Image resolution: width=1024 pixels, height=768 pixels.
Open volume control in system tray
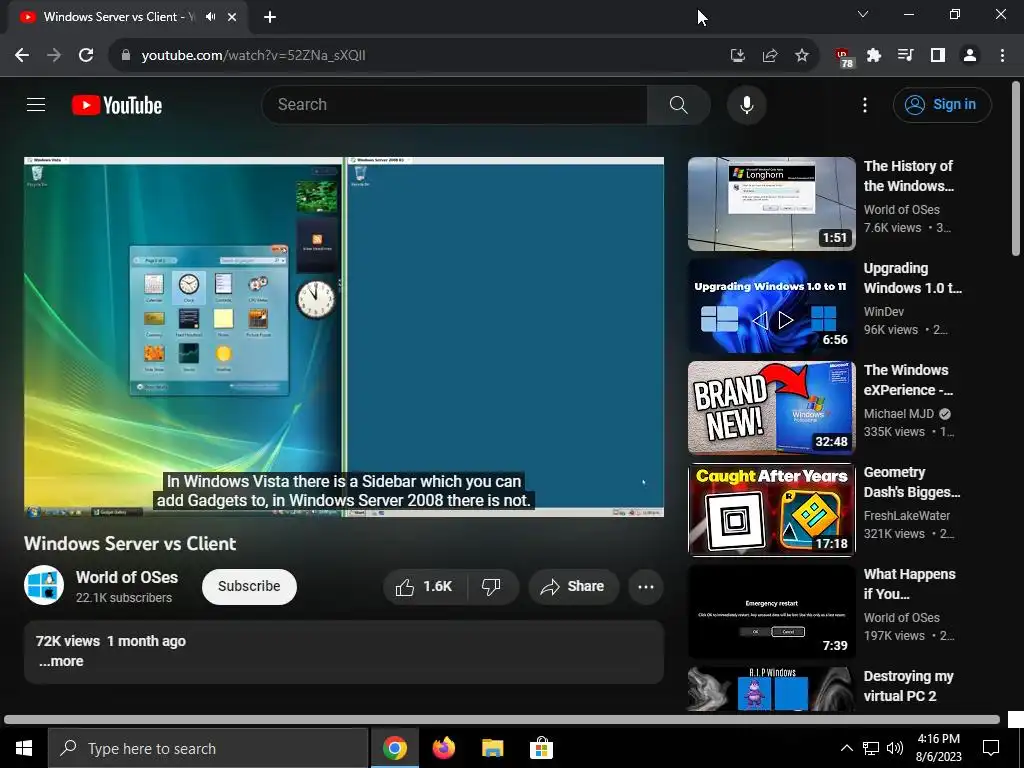click(x=895, y=748)
